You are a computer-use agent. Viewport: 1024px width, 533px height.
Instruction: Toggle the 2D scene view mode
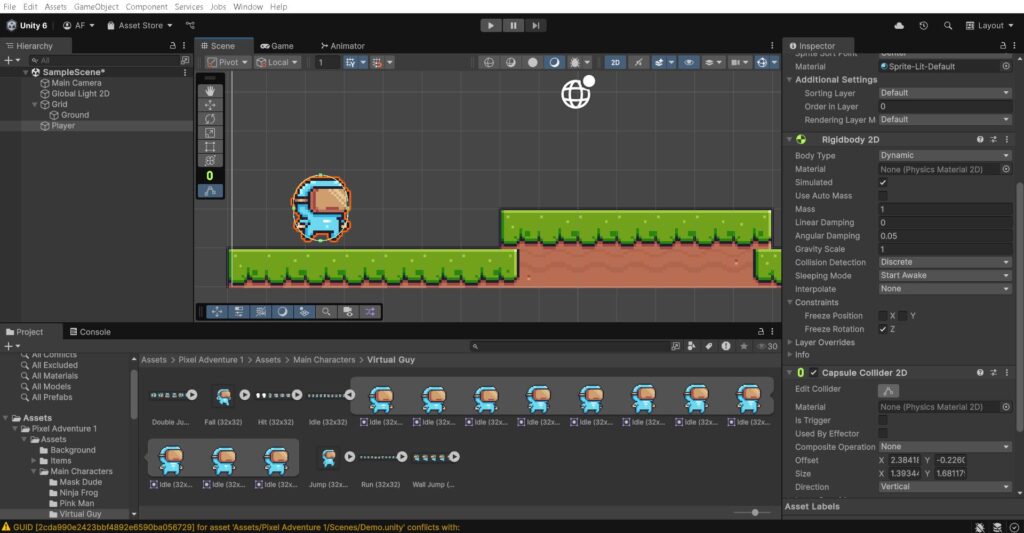click(x=615, y=63)
